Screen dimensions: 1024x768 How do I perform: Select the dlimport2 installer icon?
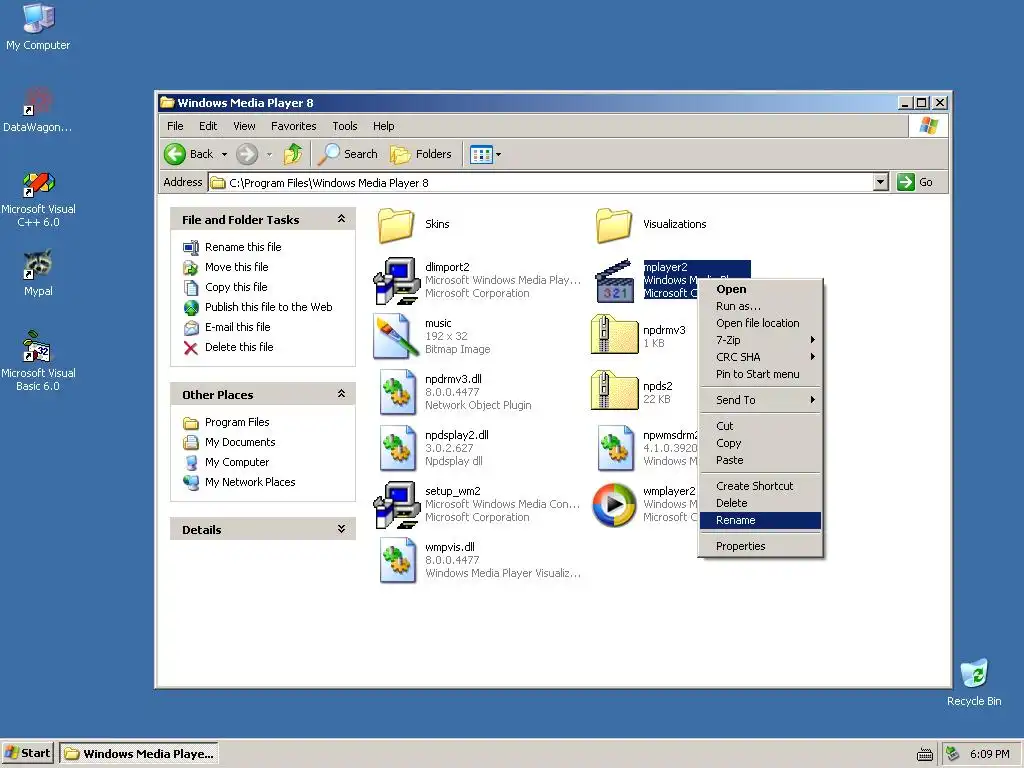click(x=396, y=281)
